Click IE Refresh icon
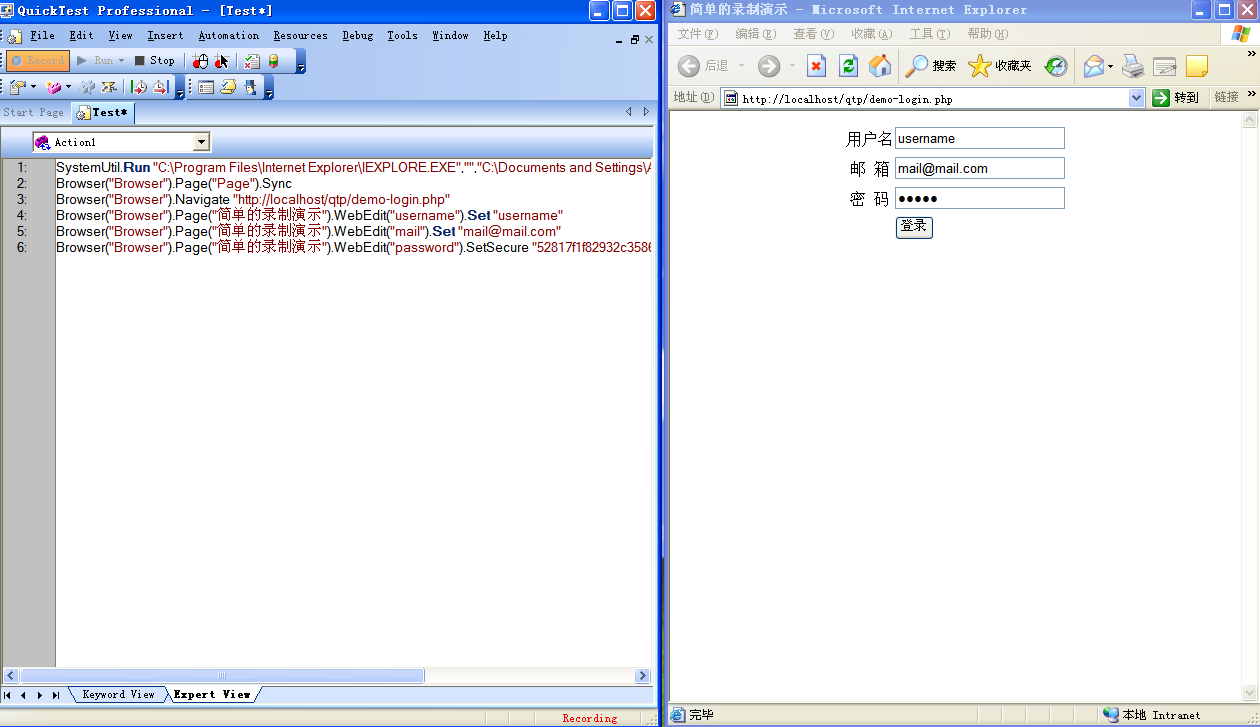1260x727 pixels. (x=848, y=66)
